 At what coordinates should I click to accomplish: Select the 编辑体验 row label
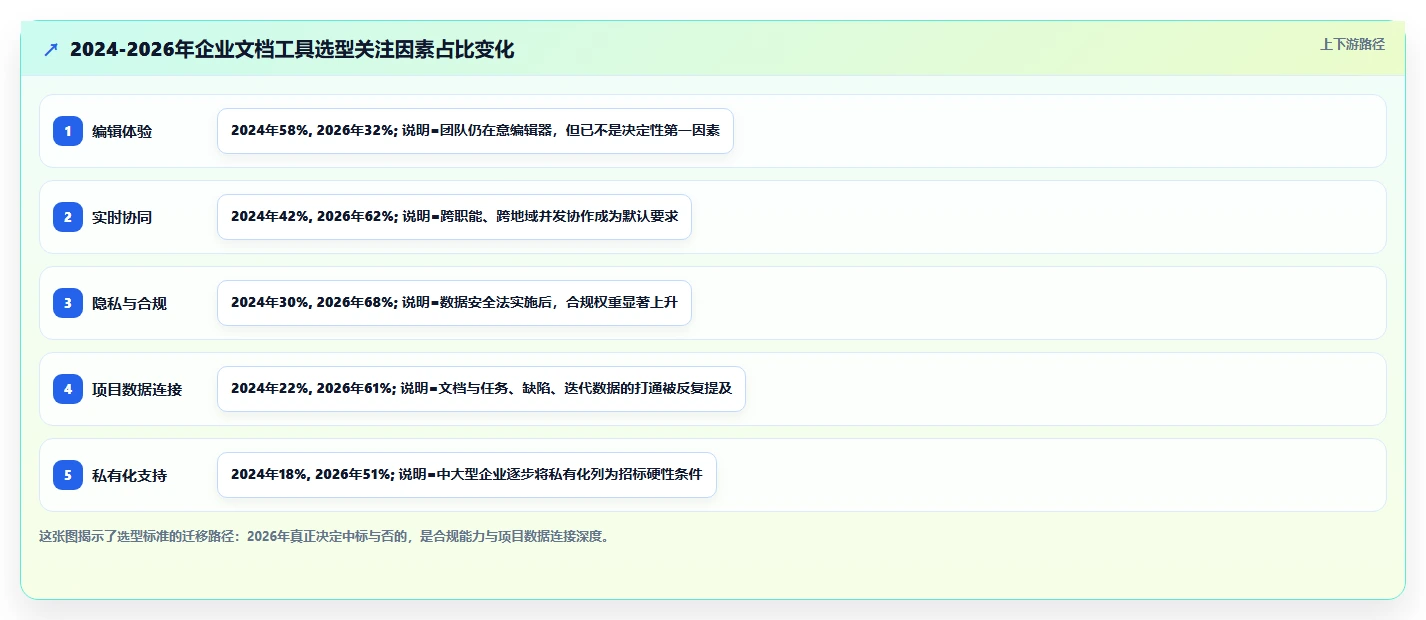click(122, 131)
